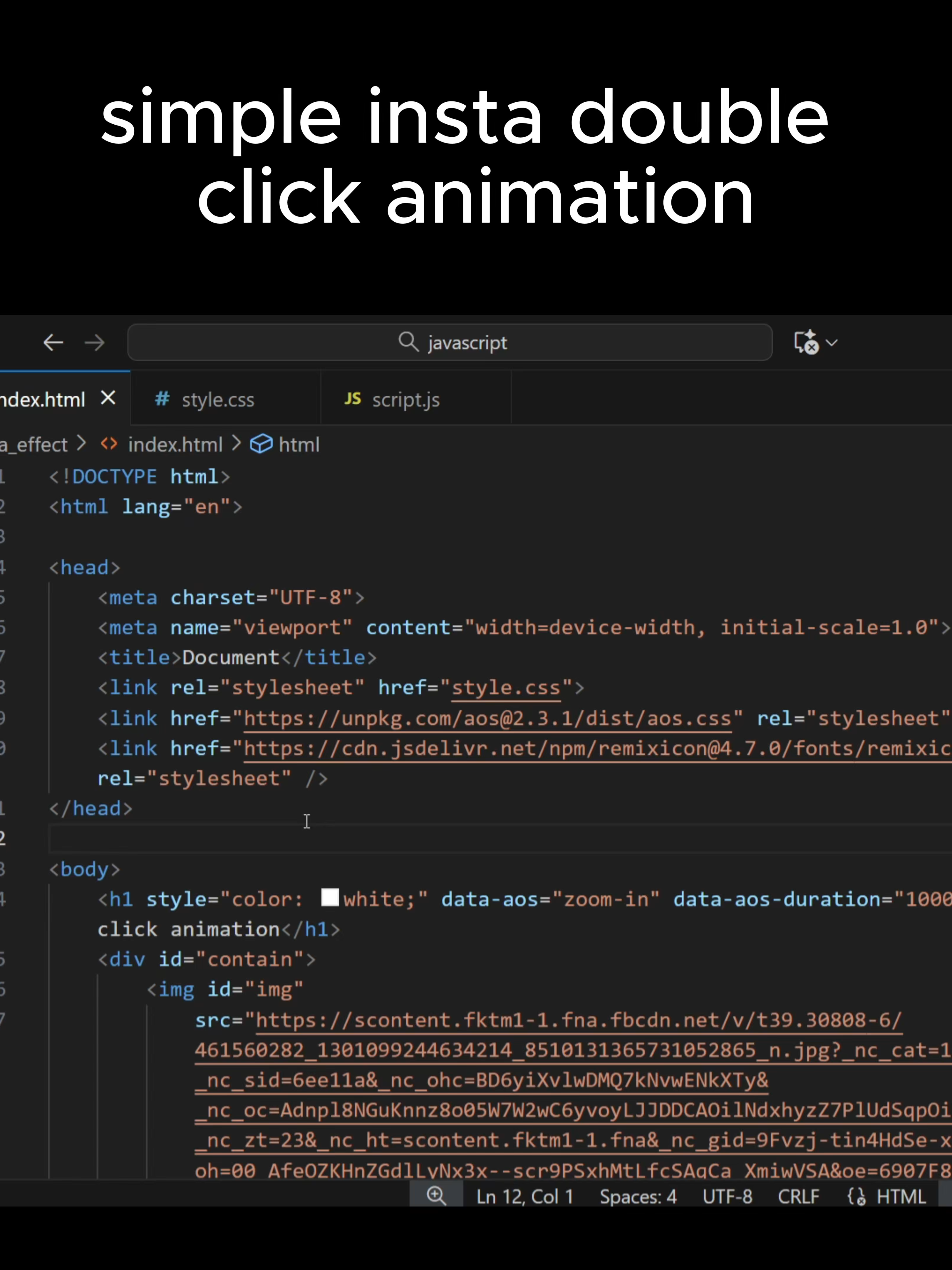The width and height of the screenshot is (952, 1270).
Task: Change the CRLF end of line sequence
Action: [x=798, y=1197]
